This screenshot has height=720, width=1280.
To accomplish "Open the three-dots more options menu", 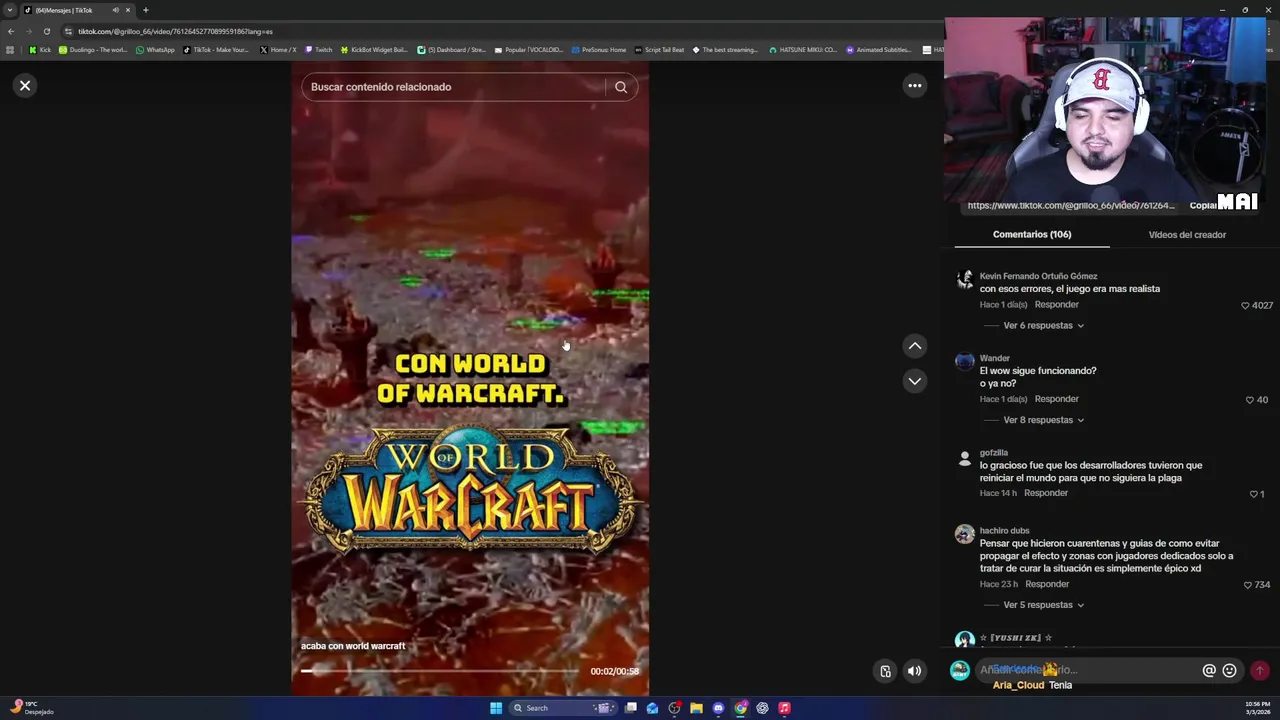I will (x=914, y=86).
